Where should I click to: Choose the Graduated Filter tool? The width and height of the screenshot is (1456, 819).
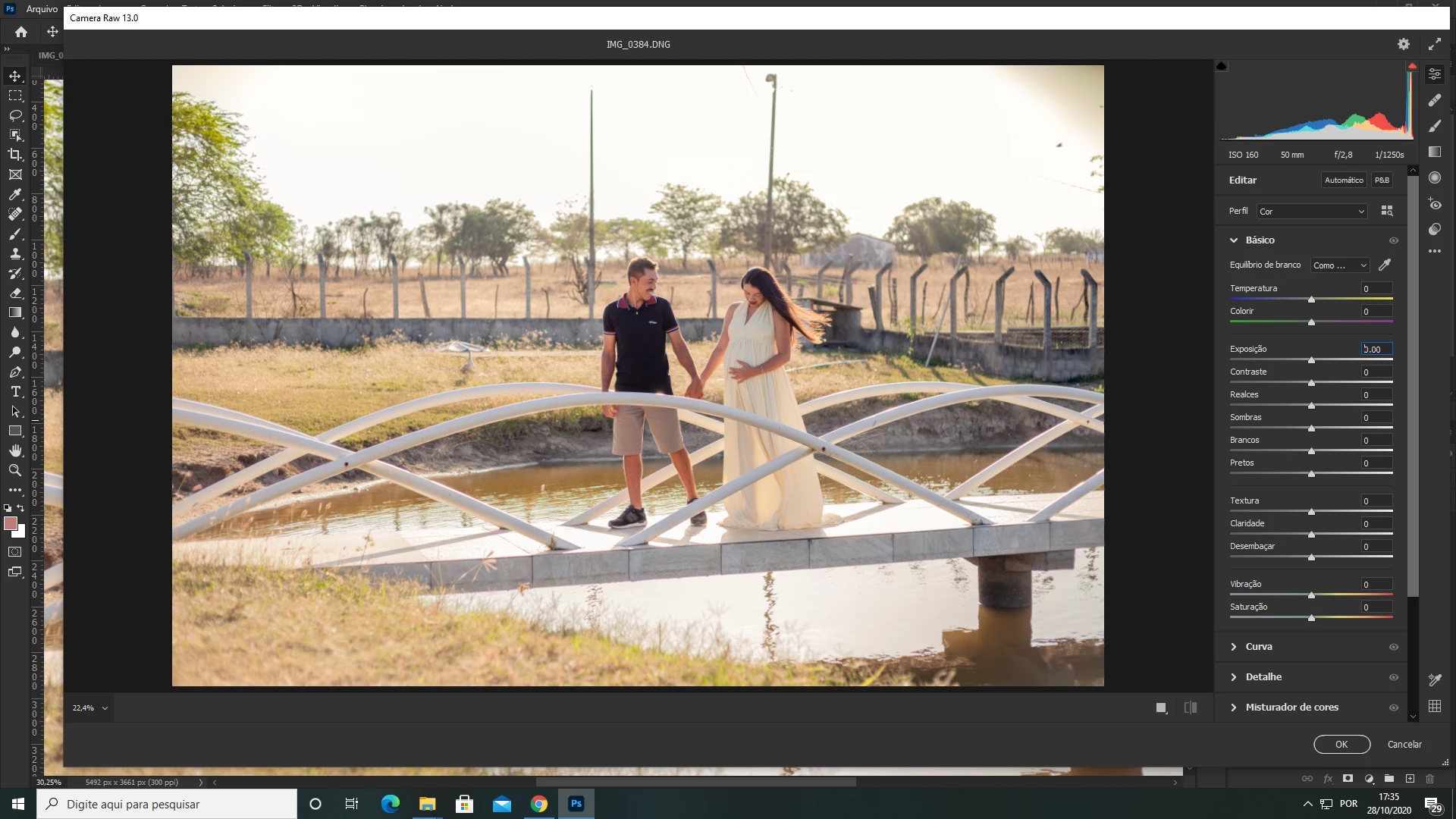pos(1435,152)
